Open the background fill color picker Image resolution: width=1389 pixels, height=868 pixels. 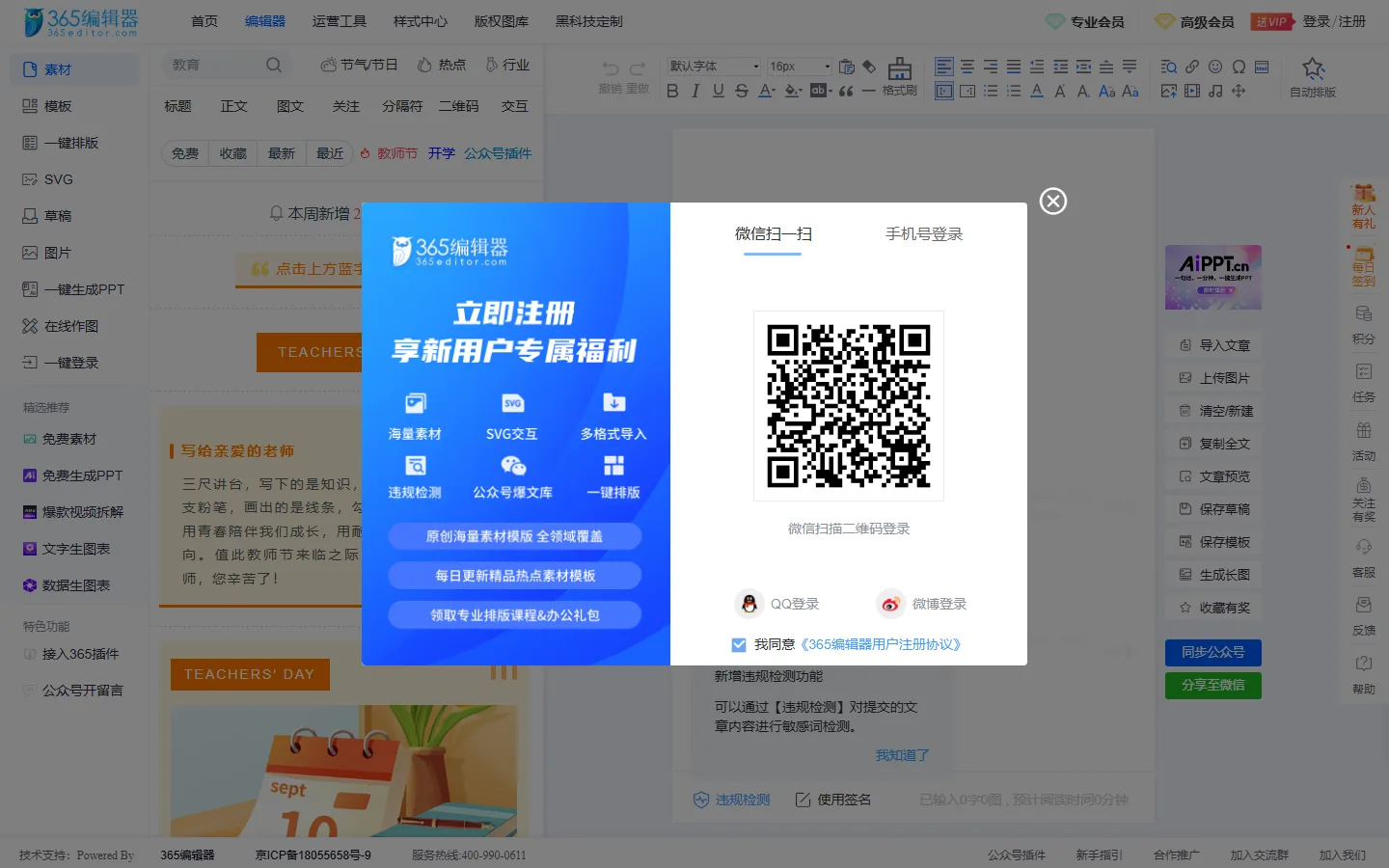[793, 91]
